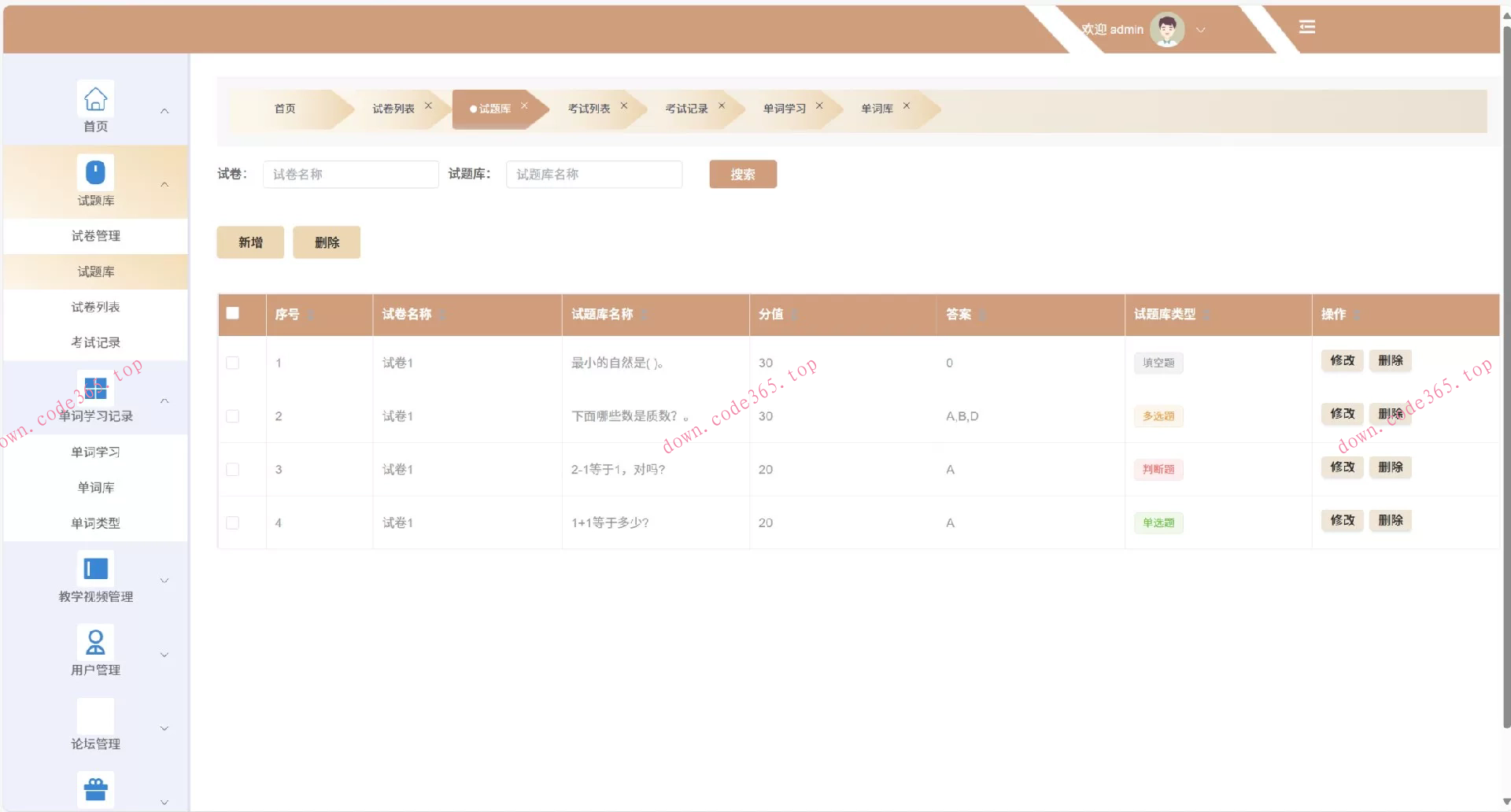Viewport: 1511px width, 812px height.
Task: Toggle the select-all checkbox in table header
Action: (x=232, y=313)
